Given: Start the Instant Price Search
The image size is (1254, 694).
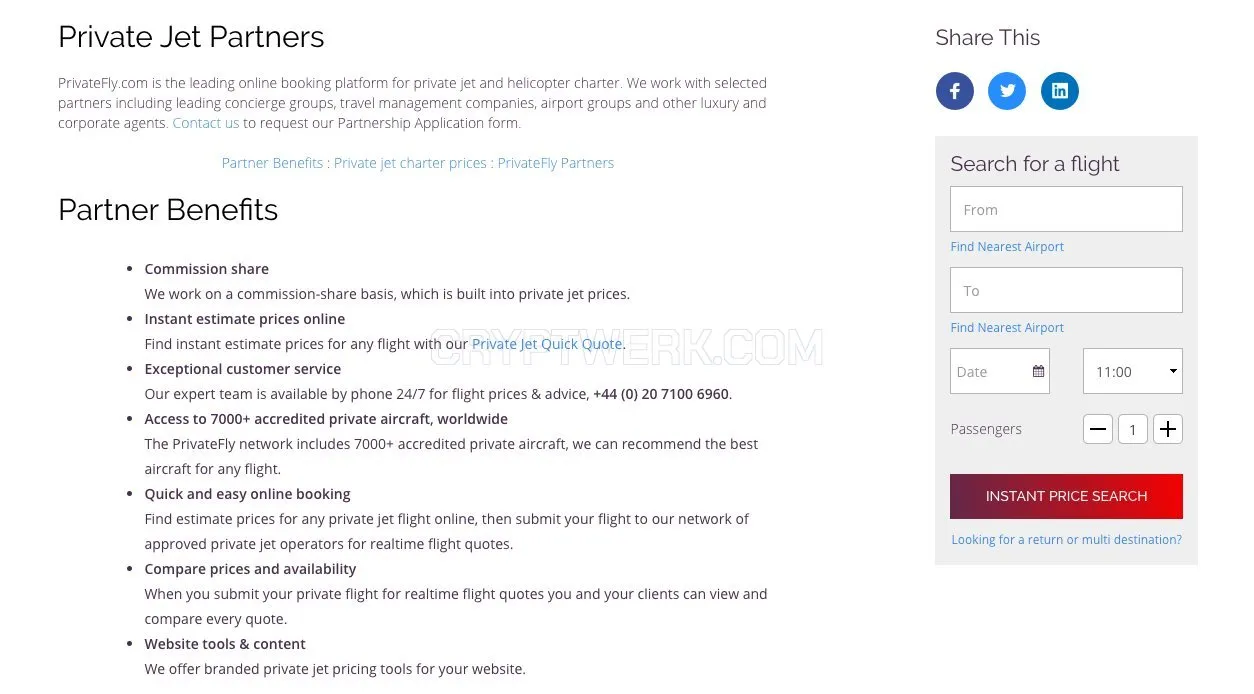Looking at the screenshot, I should point(1066,496).
